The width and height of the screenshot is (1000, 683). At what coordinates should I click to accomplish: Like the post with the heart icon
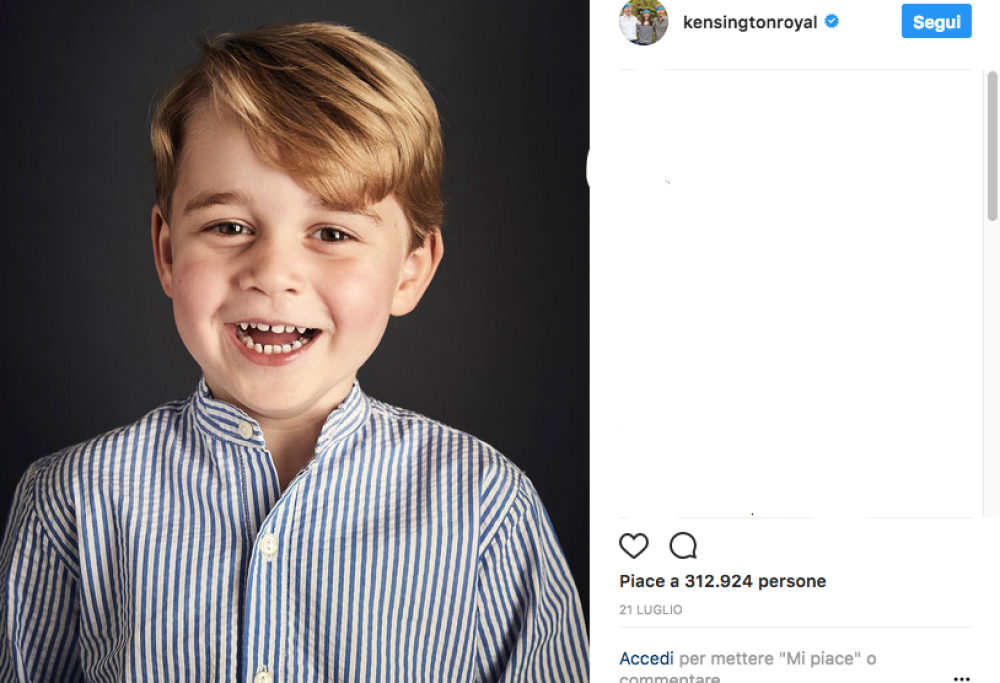pos(634,546)
